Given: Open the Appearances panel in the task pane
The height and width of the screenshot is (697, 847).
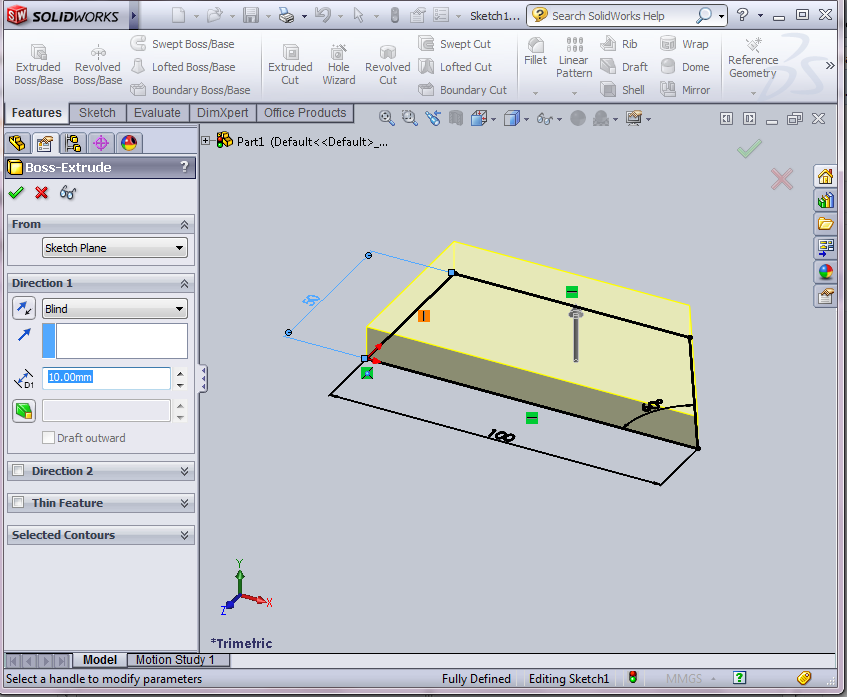Looking at the screenshot, I should pos(826,271).
